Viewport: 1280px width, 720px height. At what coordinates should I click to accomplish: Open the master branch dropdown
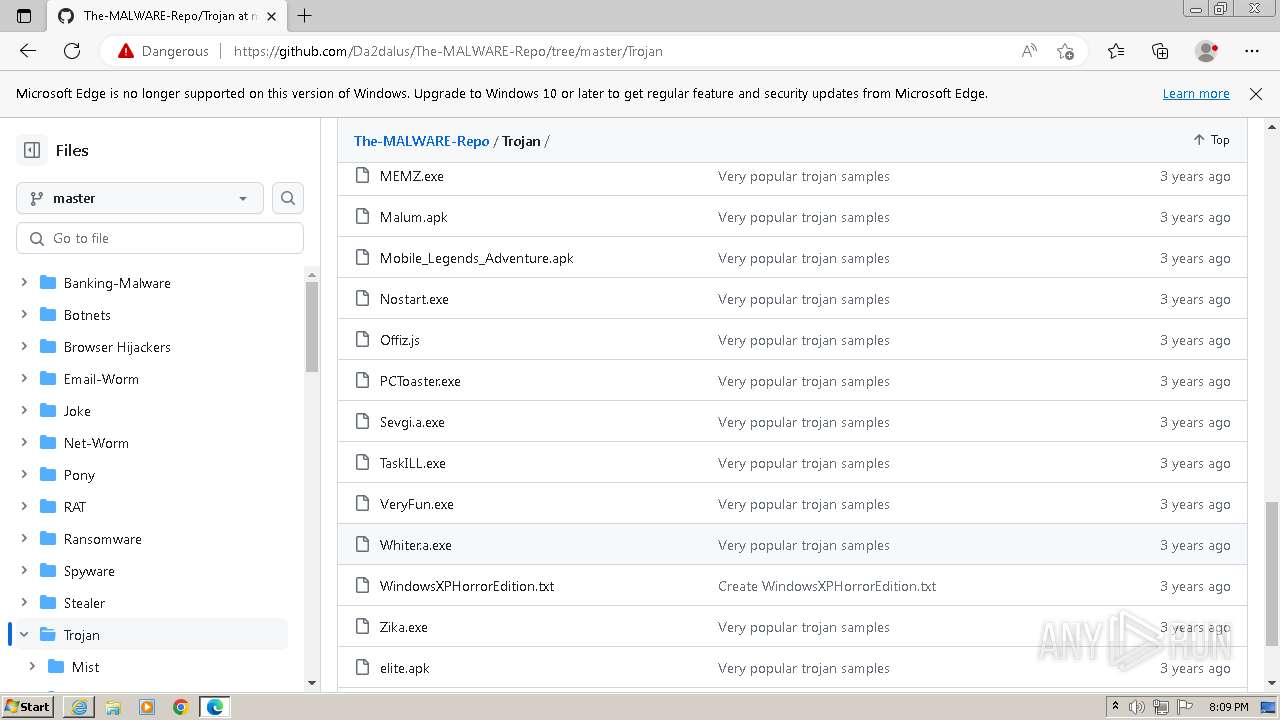[140, 198]
